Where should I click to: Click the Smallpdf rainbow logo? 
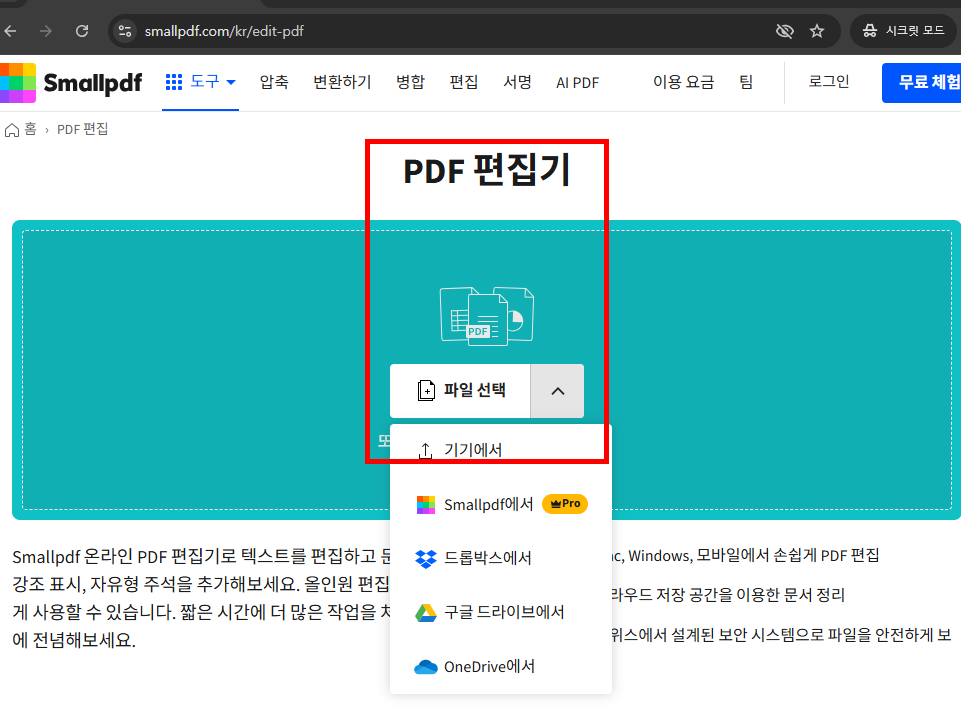point(20,82)
